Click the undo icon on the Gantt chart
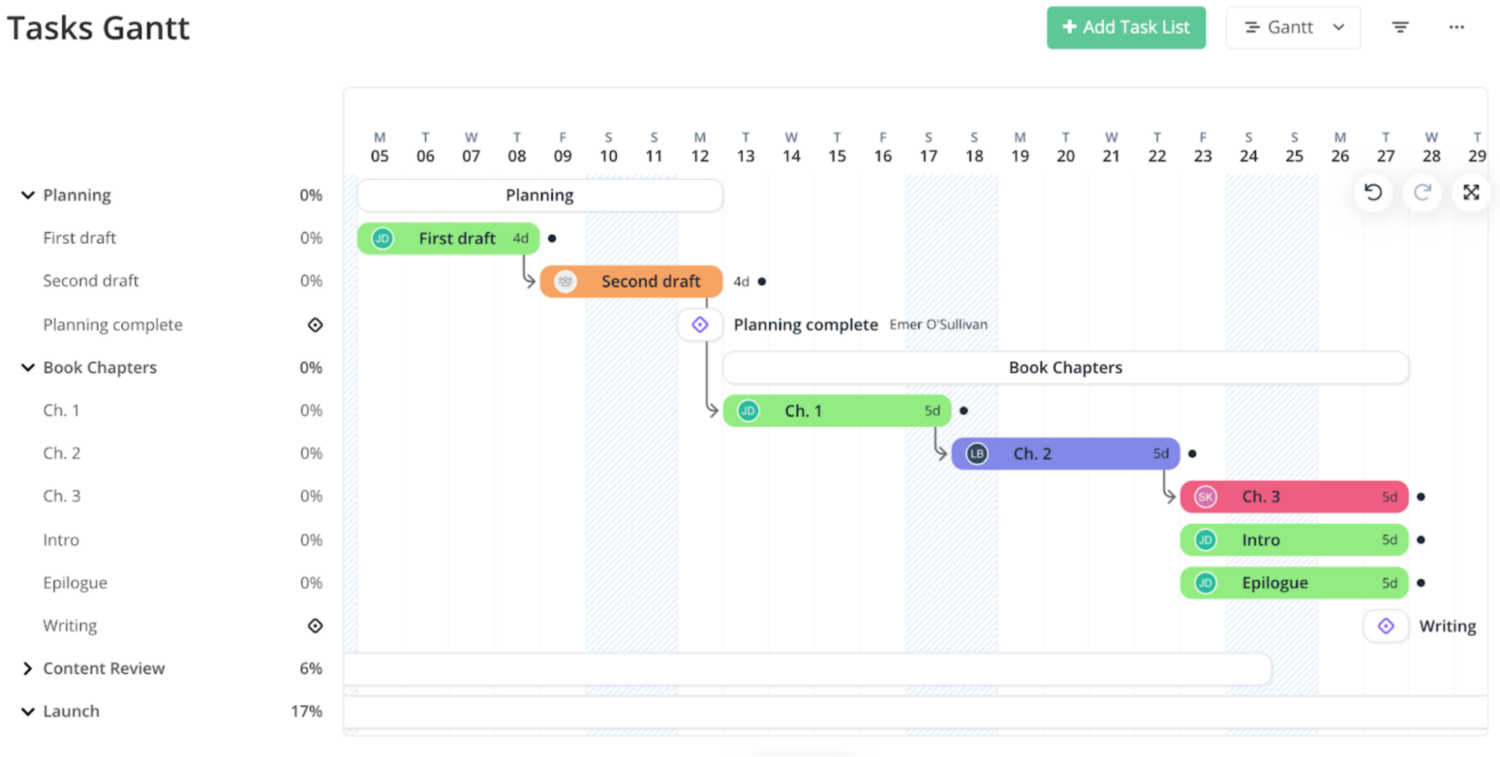The image size is (1500, 757). (x=1372, y=192)
